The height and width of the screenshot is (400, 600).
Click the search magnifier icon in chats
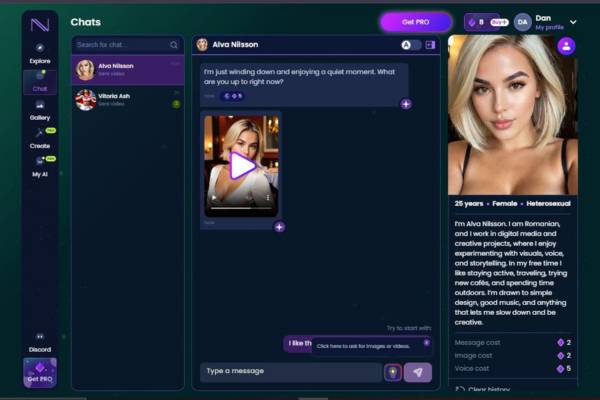174,45
